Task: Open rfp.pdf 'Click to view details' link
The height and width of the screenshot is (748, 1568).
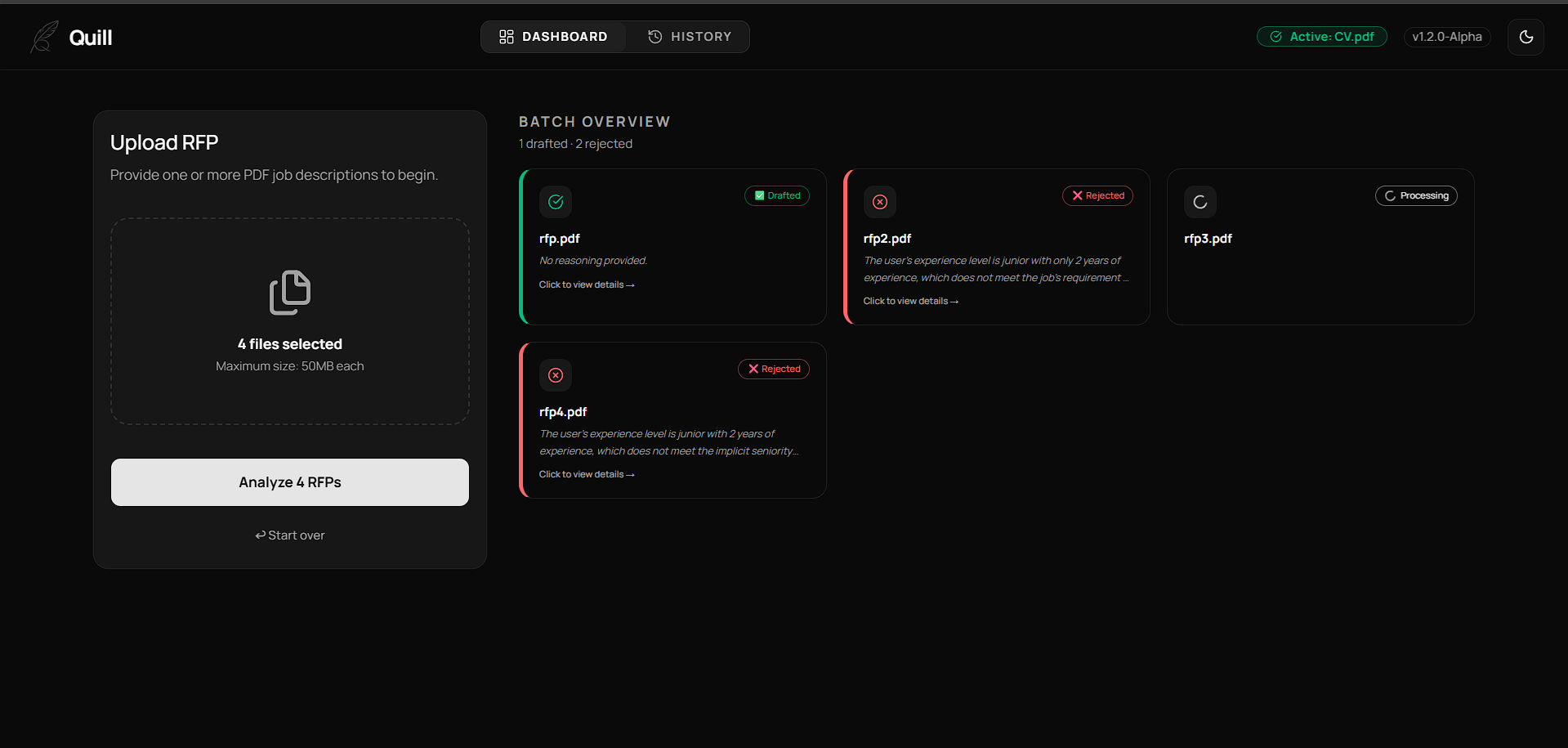Action: tap(587, 284)
